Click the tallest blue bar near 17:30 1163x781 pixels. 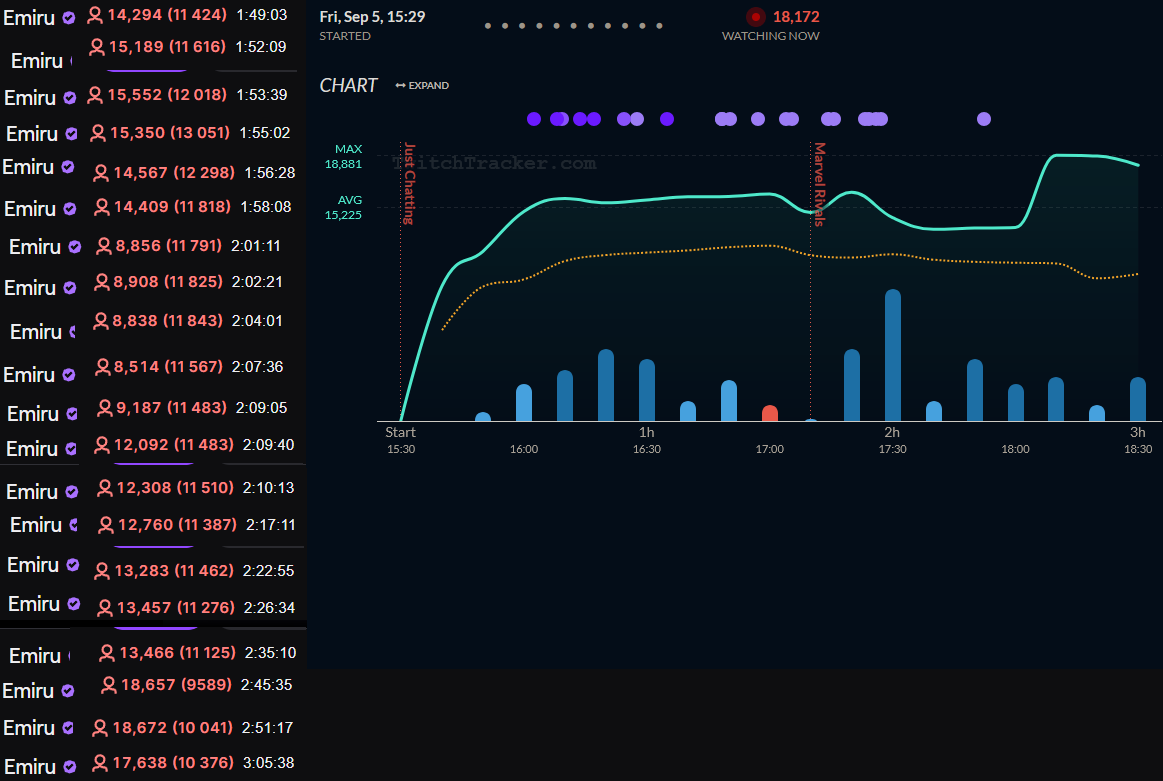[x=893, y=355]
